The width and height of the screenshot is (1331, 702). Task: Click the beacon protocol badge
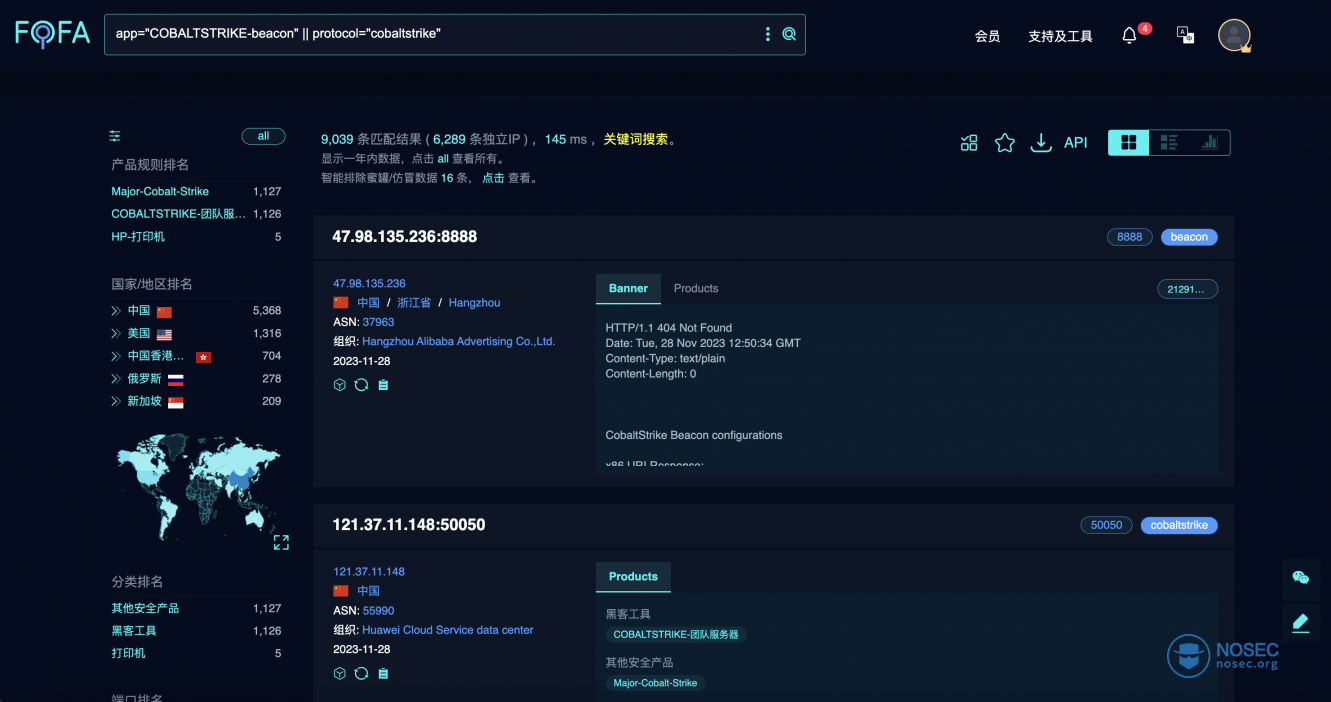1189,237
